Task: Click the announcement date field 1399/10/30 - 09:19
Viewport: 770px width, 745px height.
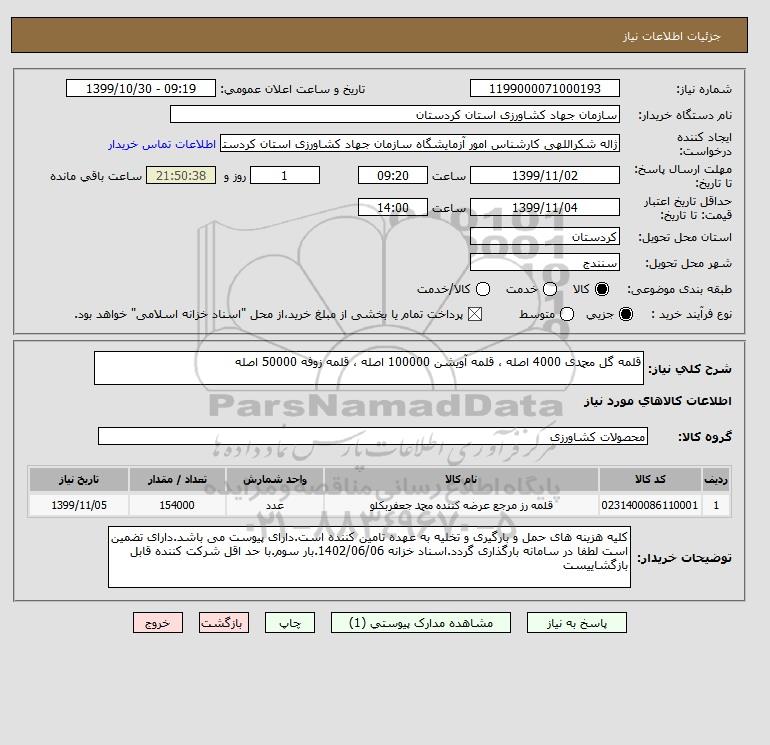Action: (141, 88)
